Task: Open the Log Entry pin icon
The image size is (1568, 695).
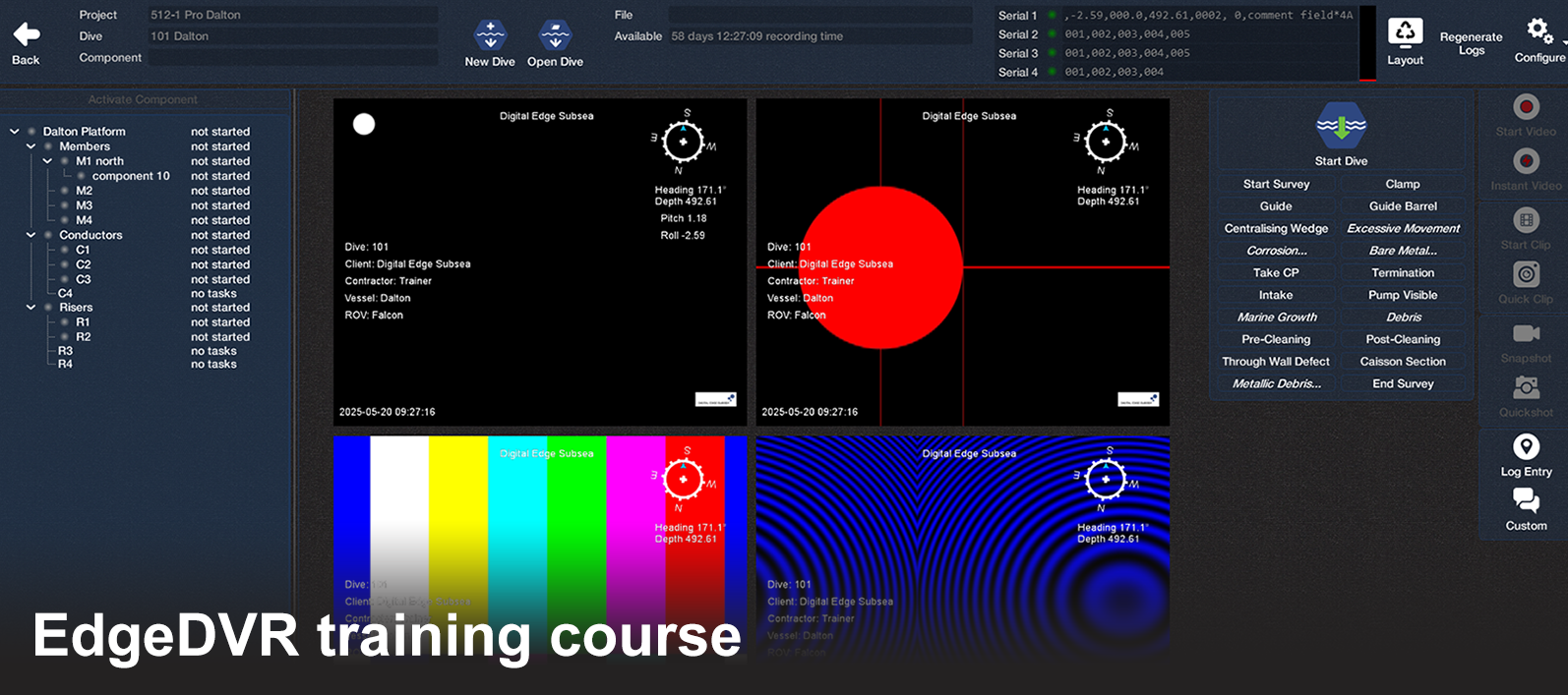Action: tap(1526, 447)
